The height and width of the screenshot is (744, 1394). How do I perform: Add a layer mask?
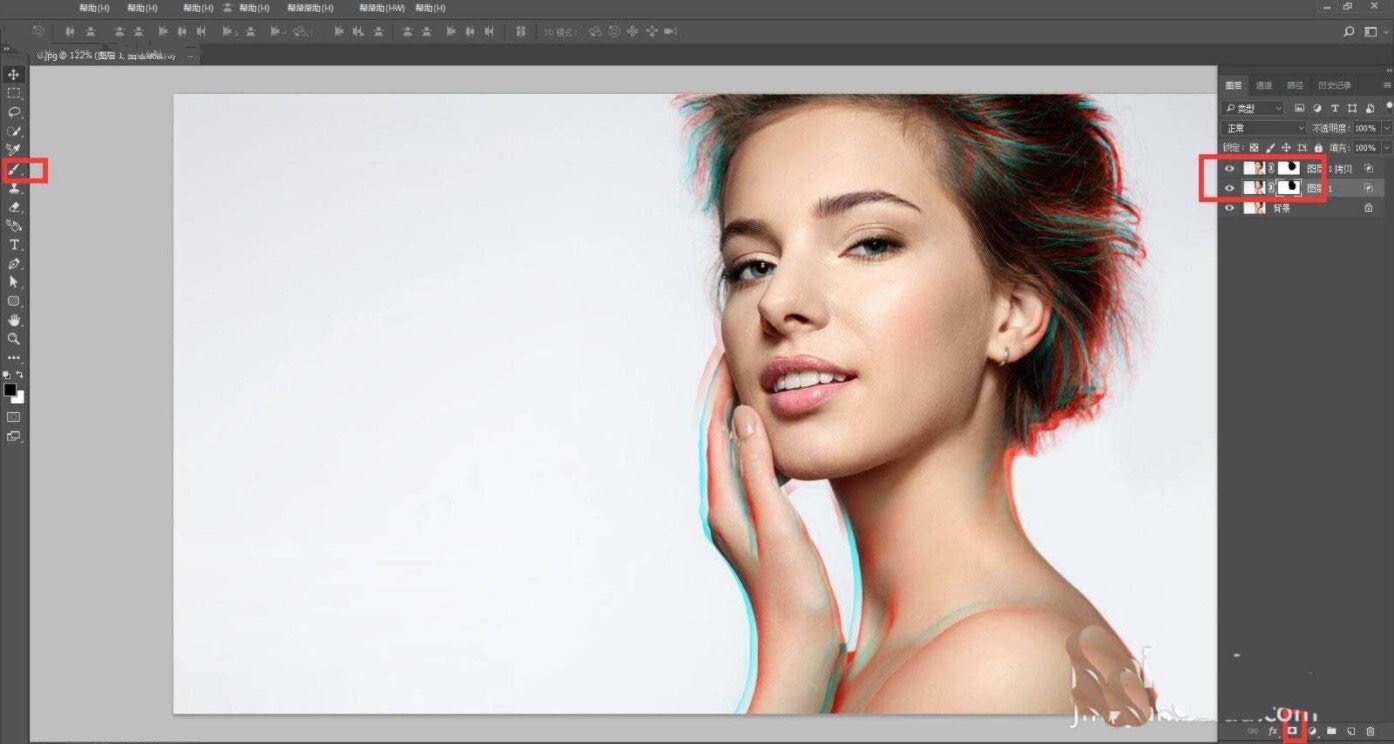click(x=1292, y=732)
